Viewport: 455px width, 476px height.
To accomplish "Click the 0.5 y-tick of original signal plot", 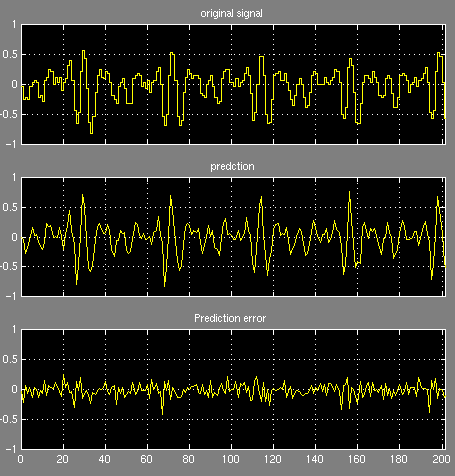I will tap(10, 54).
